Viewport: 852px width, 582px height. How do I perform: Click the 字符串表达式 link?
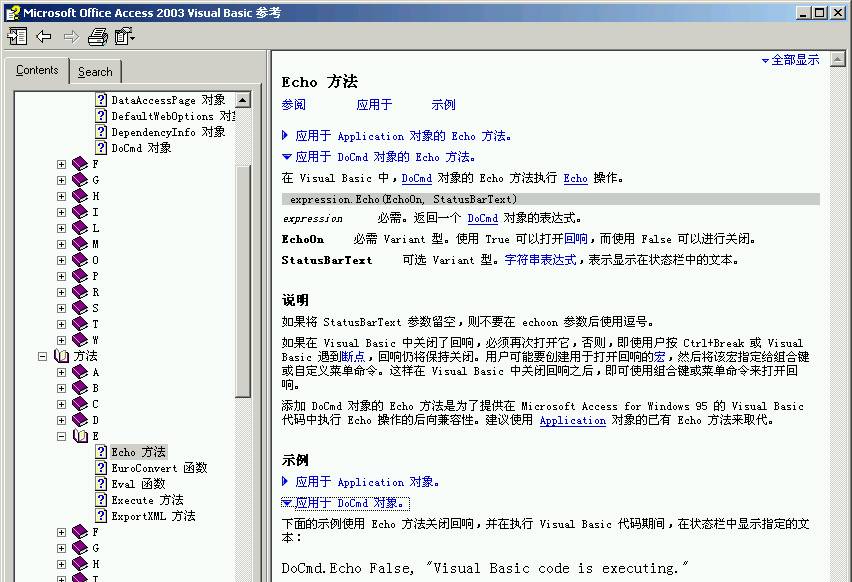click(541, 260)
